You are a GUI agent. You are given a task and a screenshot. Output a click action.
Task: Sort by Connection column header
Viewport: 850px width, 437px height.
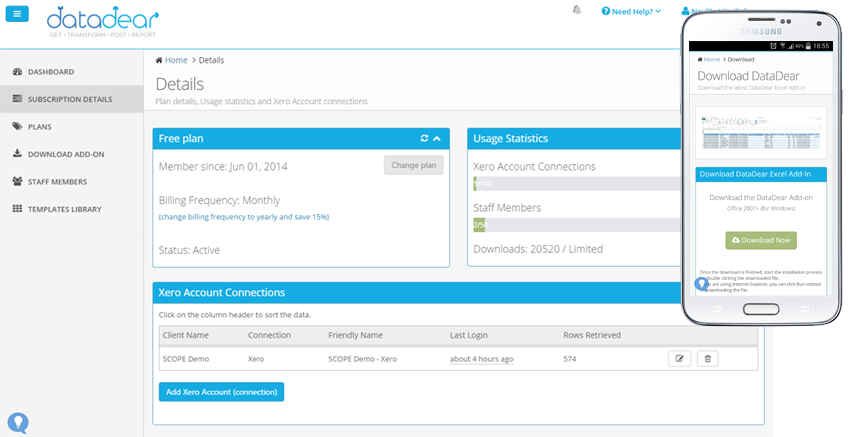(x=269, y=335)
